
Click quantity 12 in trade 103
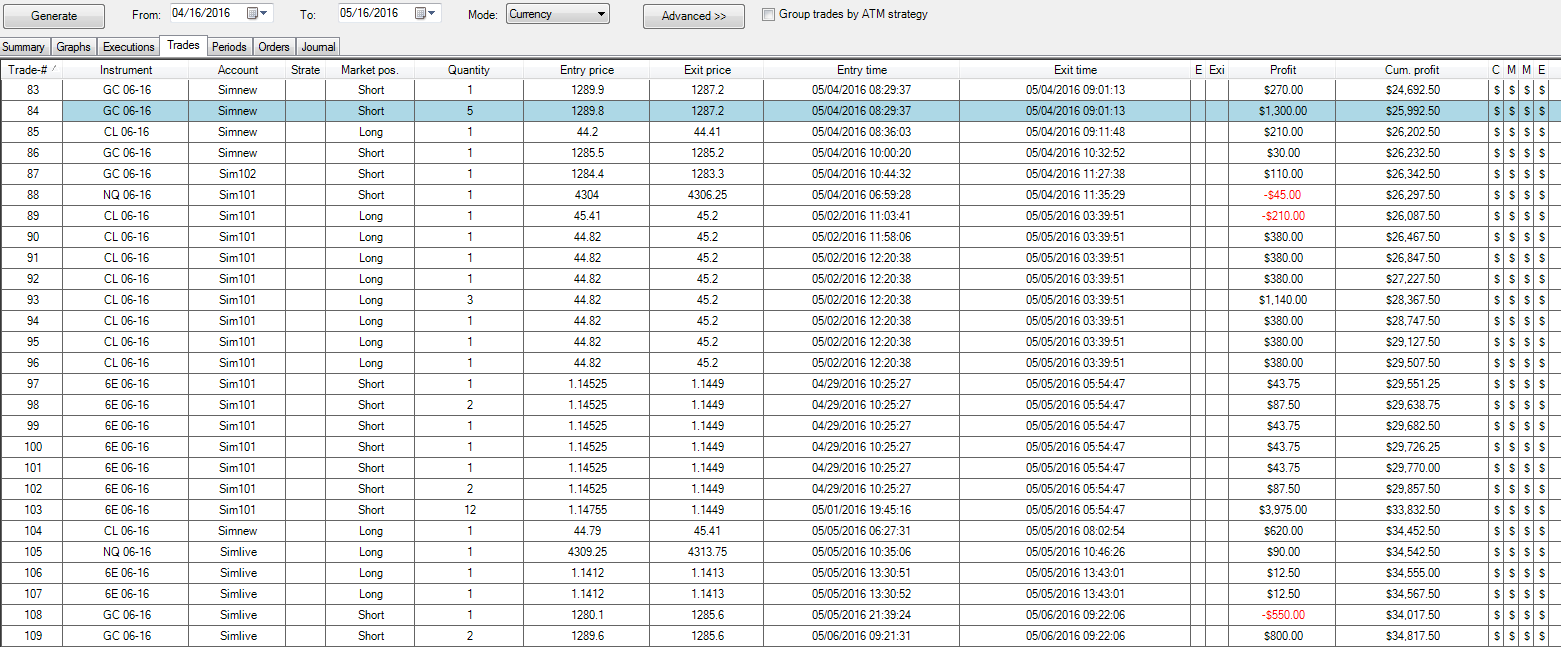(x=469, y=510)
